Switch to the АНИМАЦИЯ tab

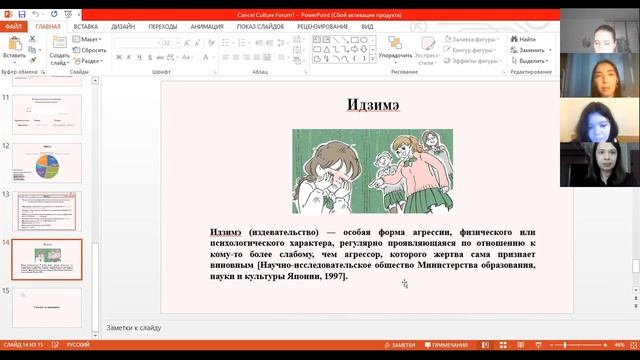pyautogui.click(x=207, y=27)
